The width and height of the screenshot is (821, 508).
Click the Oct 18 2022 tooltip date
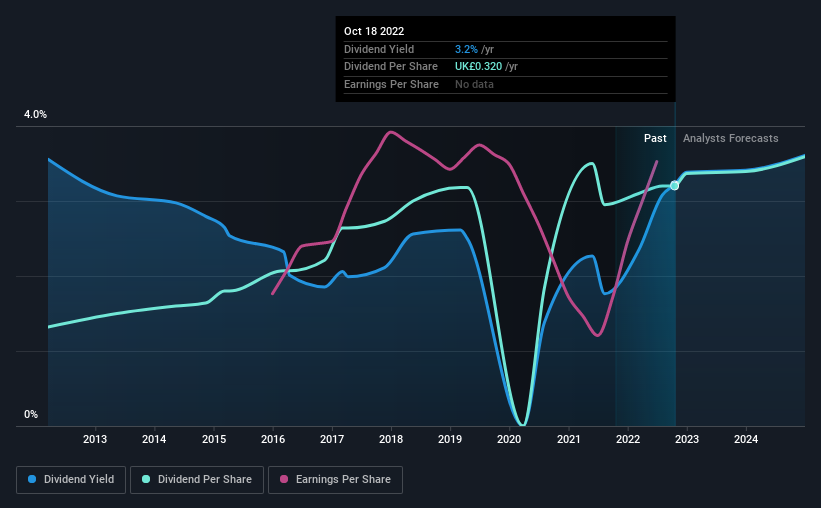pyautogui.click(x=374, y=31)
